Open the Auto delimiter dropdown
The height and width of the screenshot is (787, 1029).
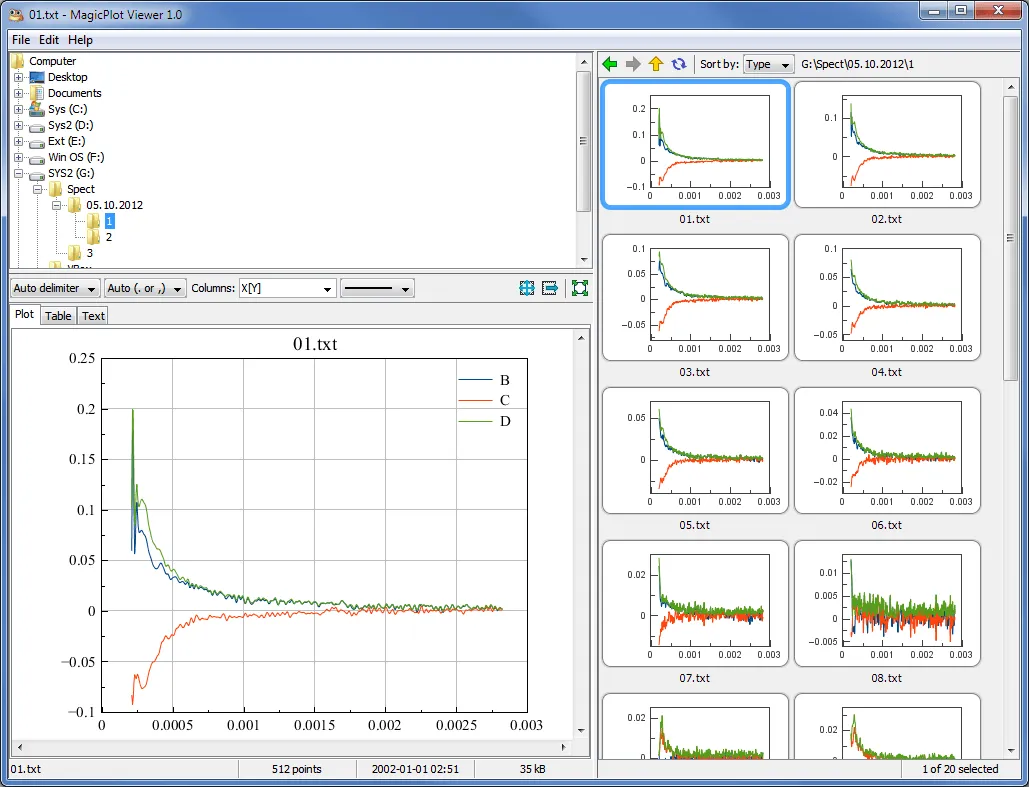(54, 288)
